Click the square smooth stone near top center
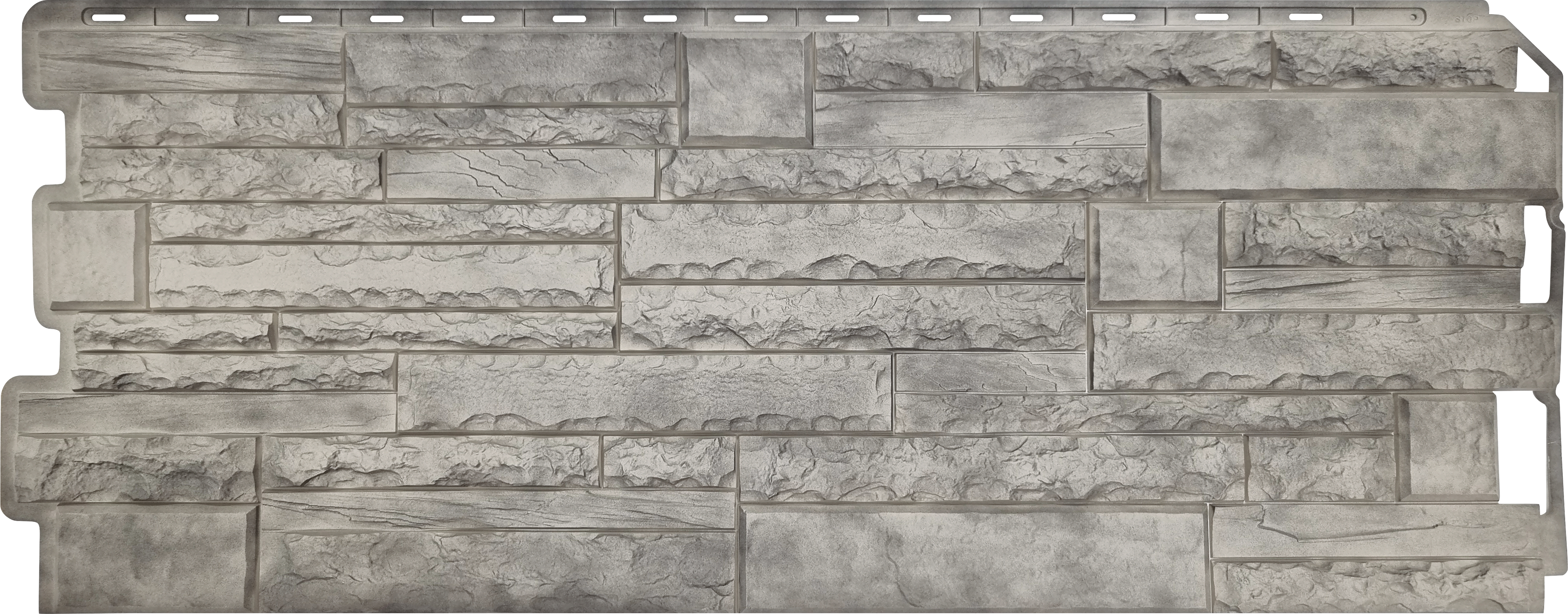This screenshot has height=614, width=1568. [x=748, y=90]
